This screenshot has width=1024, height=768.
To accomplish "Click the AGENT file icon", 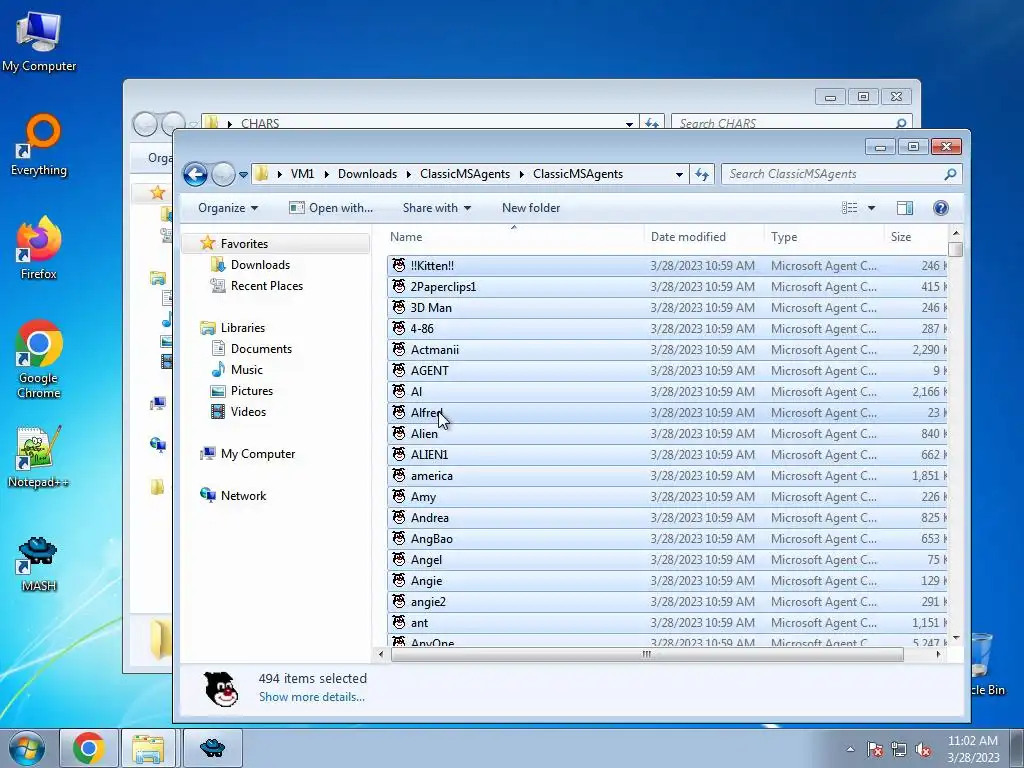I will pos(399,370).
